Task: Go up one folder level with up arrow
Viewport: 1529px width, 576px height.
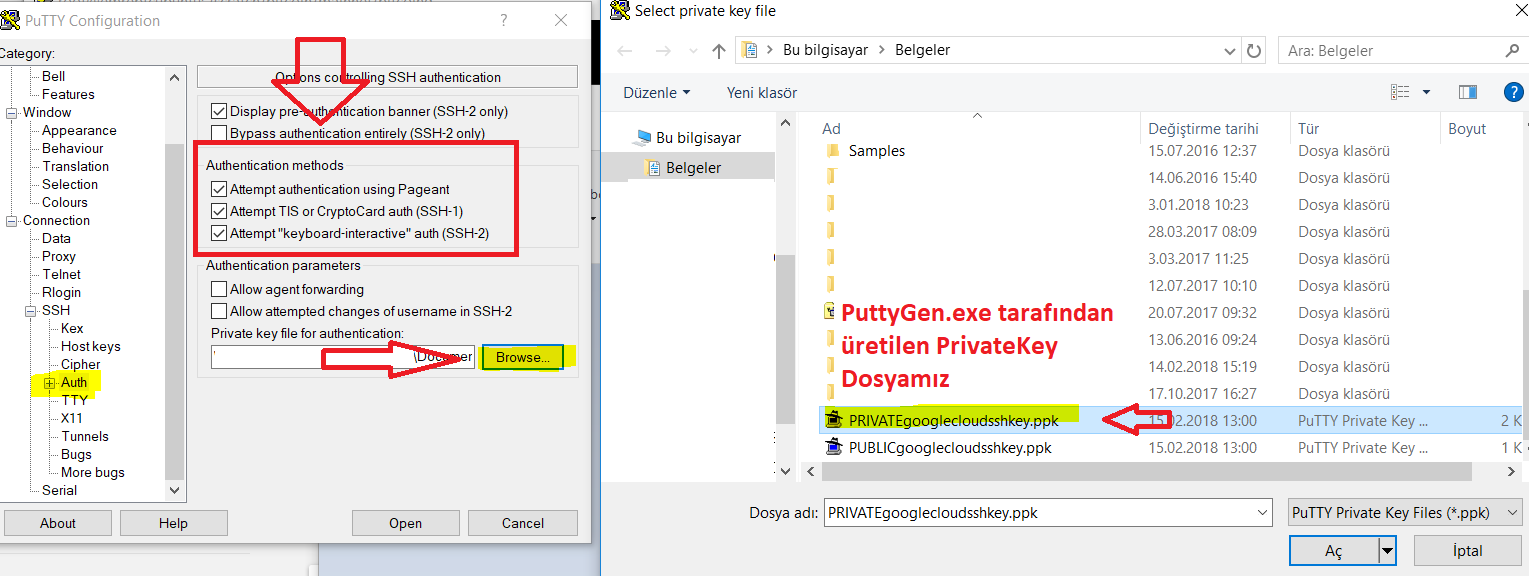Action: (x=718, y=51)
